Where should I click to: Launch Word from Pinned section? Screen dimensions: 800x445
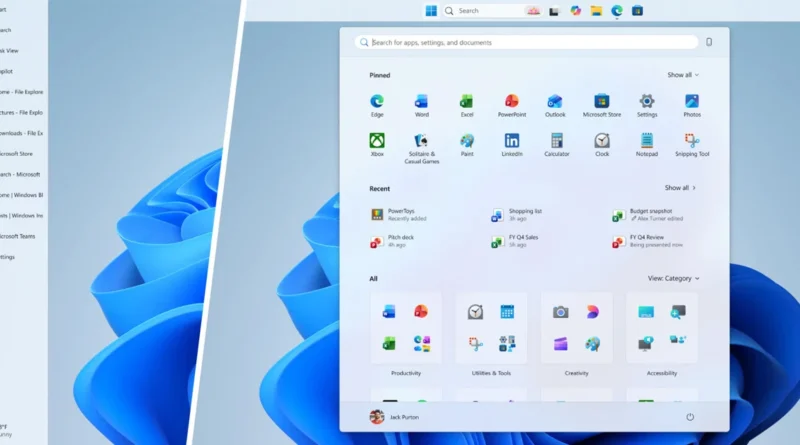point(421,106)
